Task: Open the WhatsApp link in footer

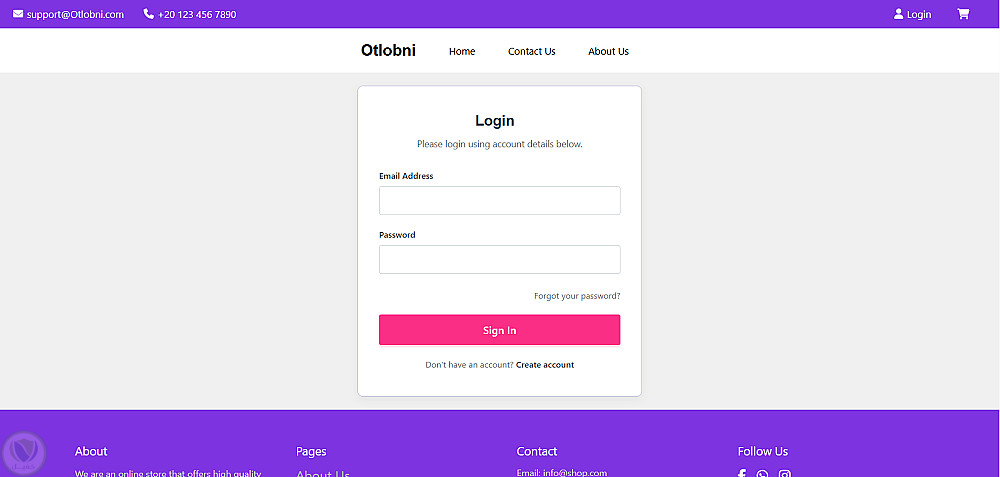Action: pyautogui.click(x=763, y=474)
